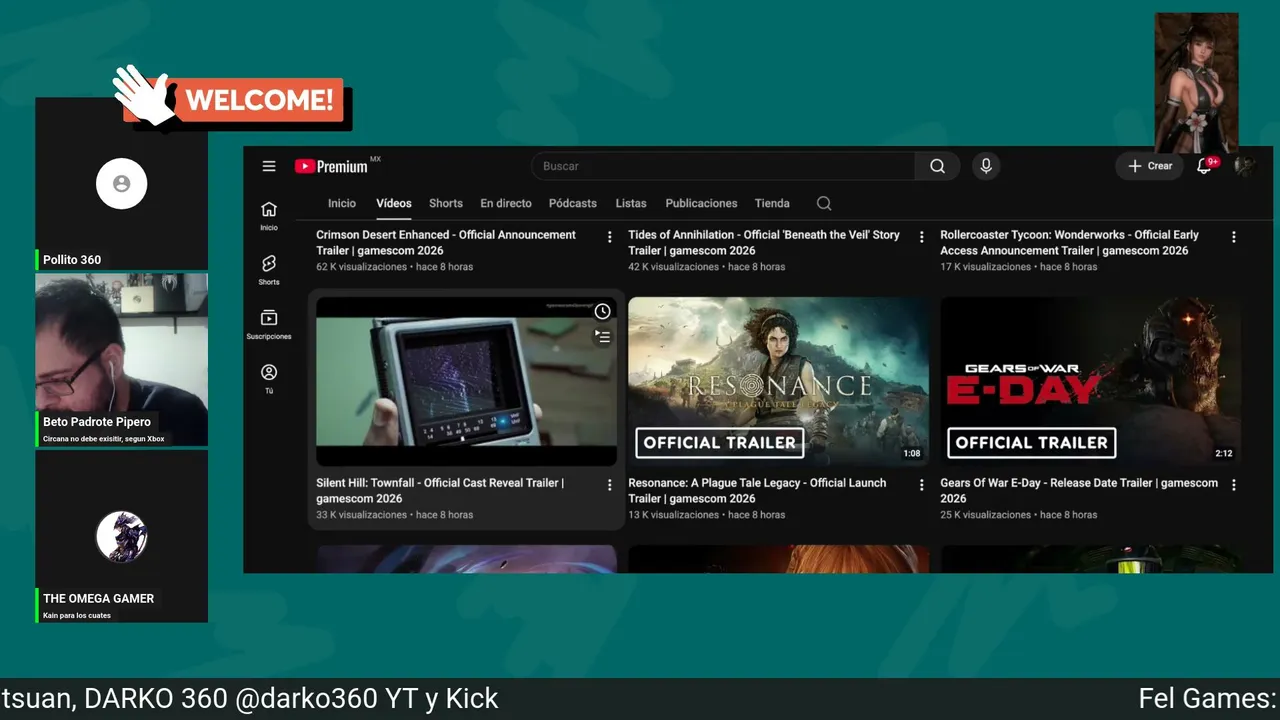
Task: Open the account avatar menu
Action: click(1245, 166)
